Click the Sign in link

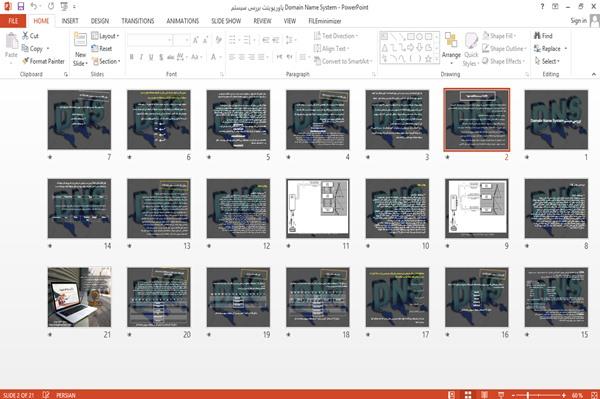click(579, 21)
